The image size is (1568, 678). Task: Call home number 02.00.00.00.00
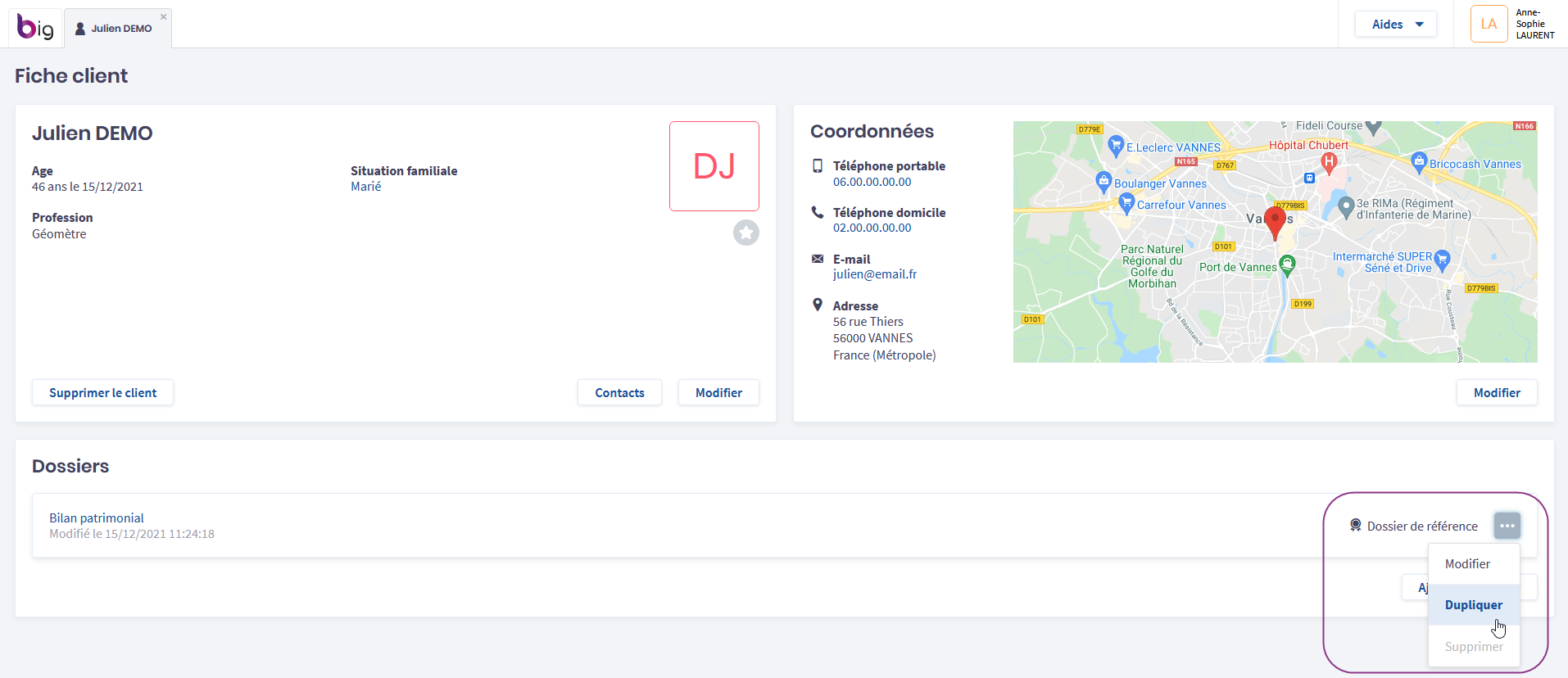click(872, 228)
